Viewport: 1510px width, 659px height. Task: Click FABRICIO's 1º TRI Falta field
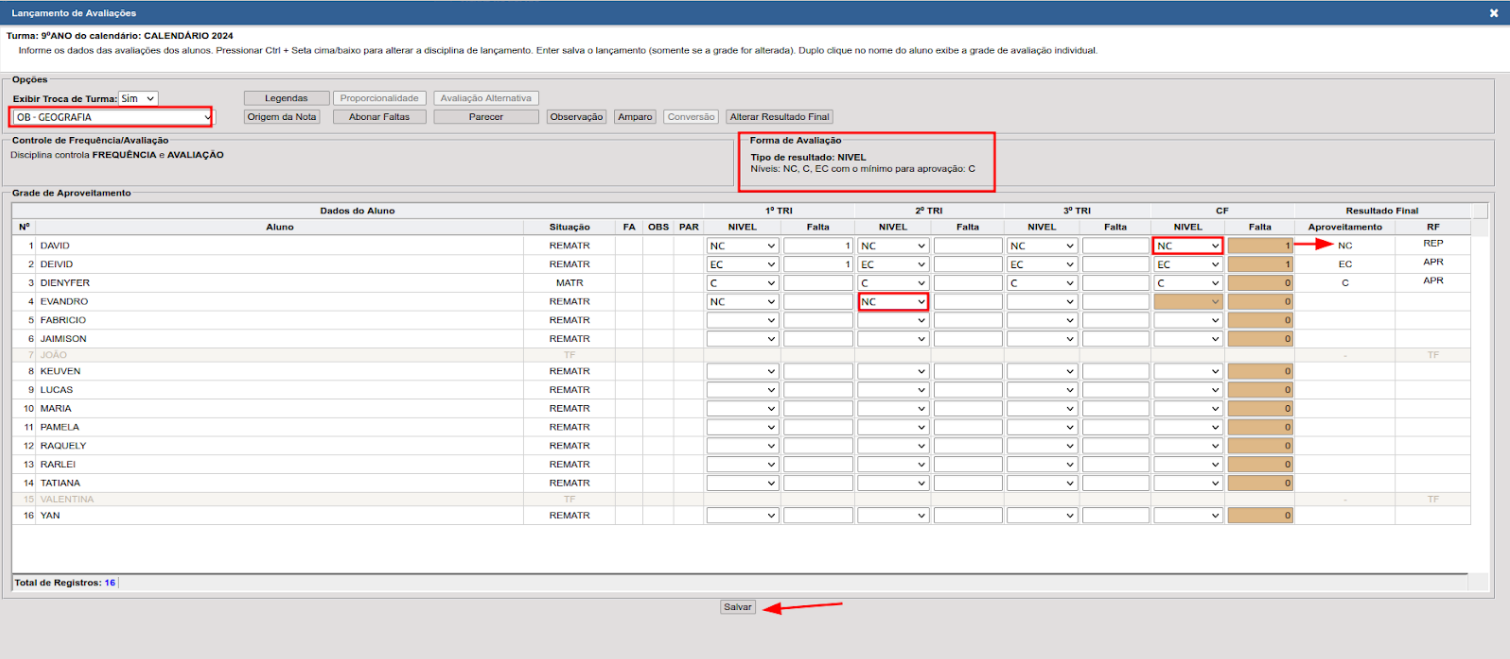point(818,321)
